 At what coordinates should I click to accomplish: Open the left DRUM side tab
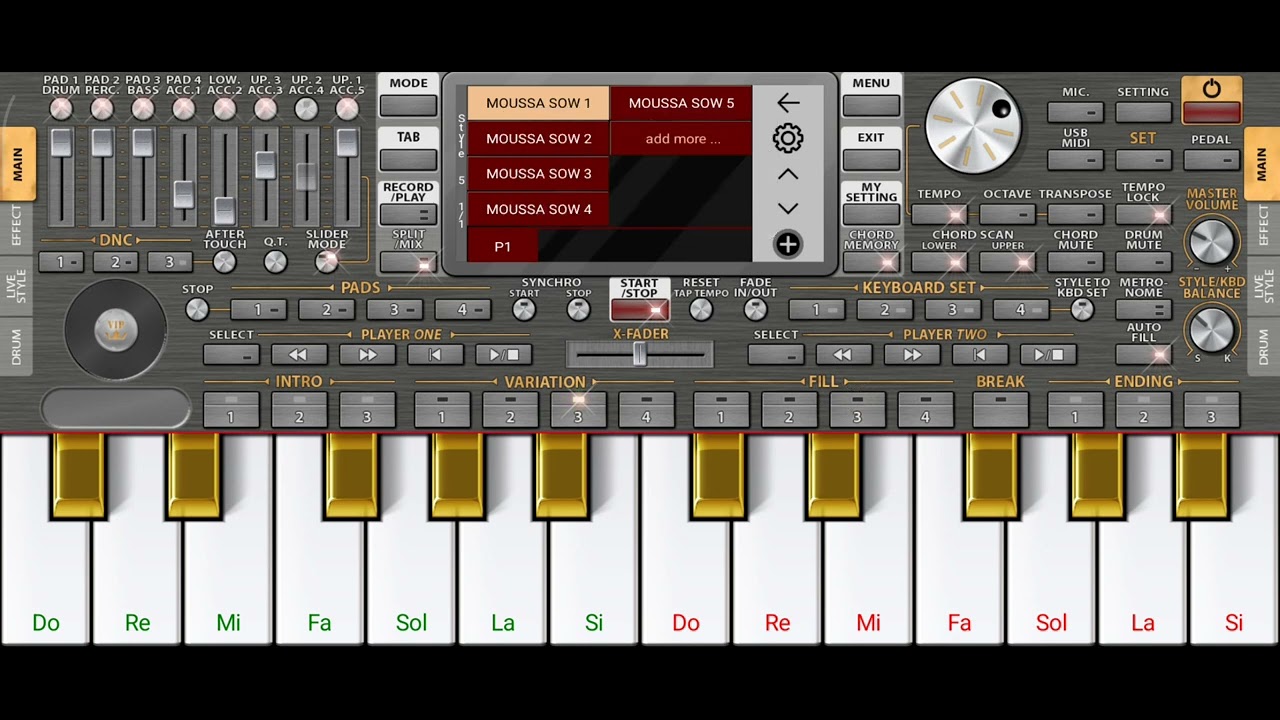point(16,347)
